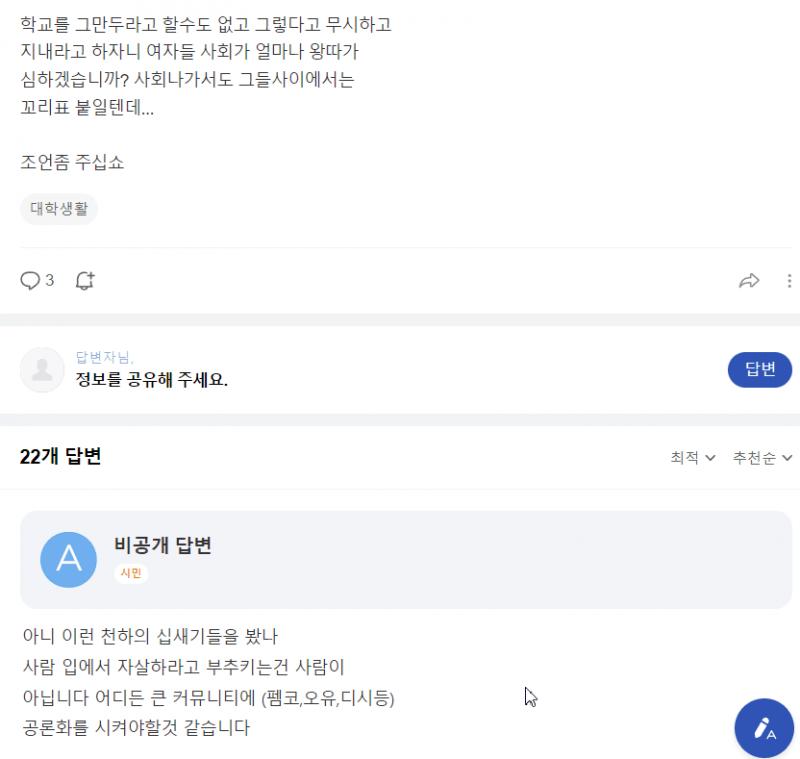Click the 22개 답변 heading

(60, 457)
